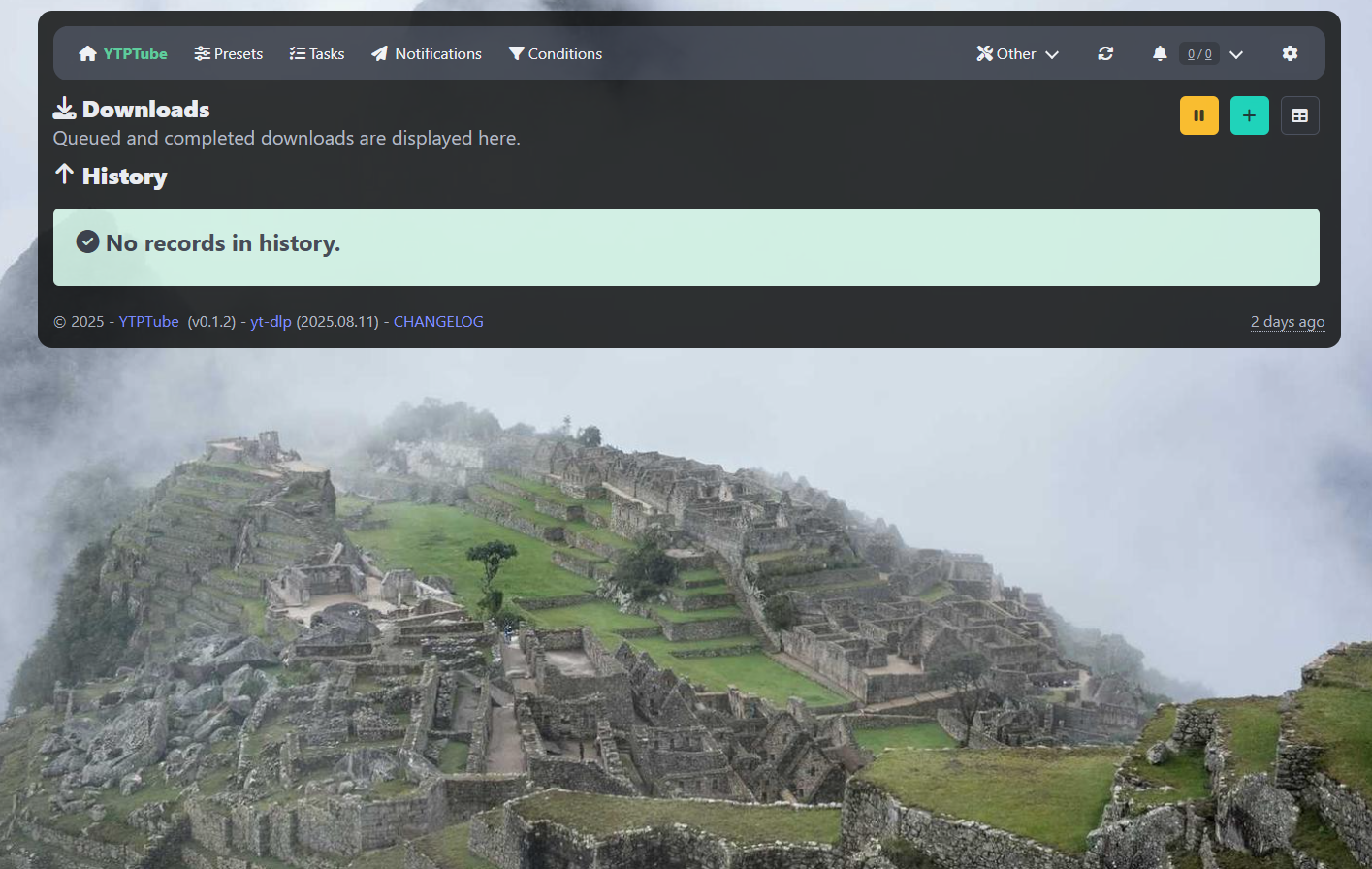
Task: Go to the Tasks page
Action: (317, 53)
